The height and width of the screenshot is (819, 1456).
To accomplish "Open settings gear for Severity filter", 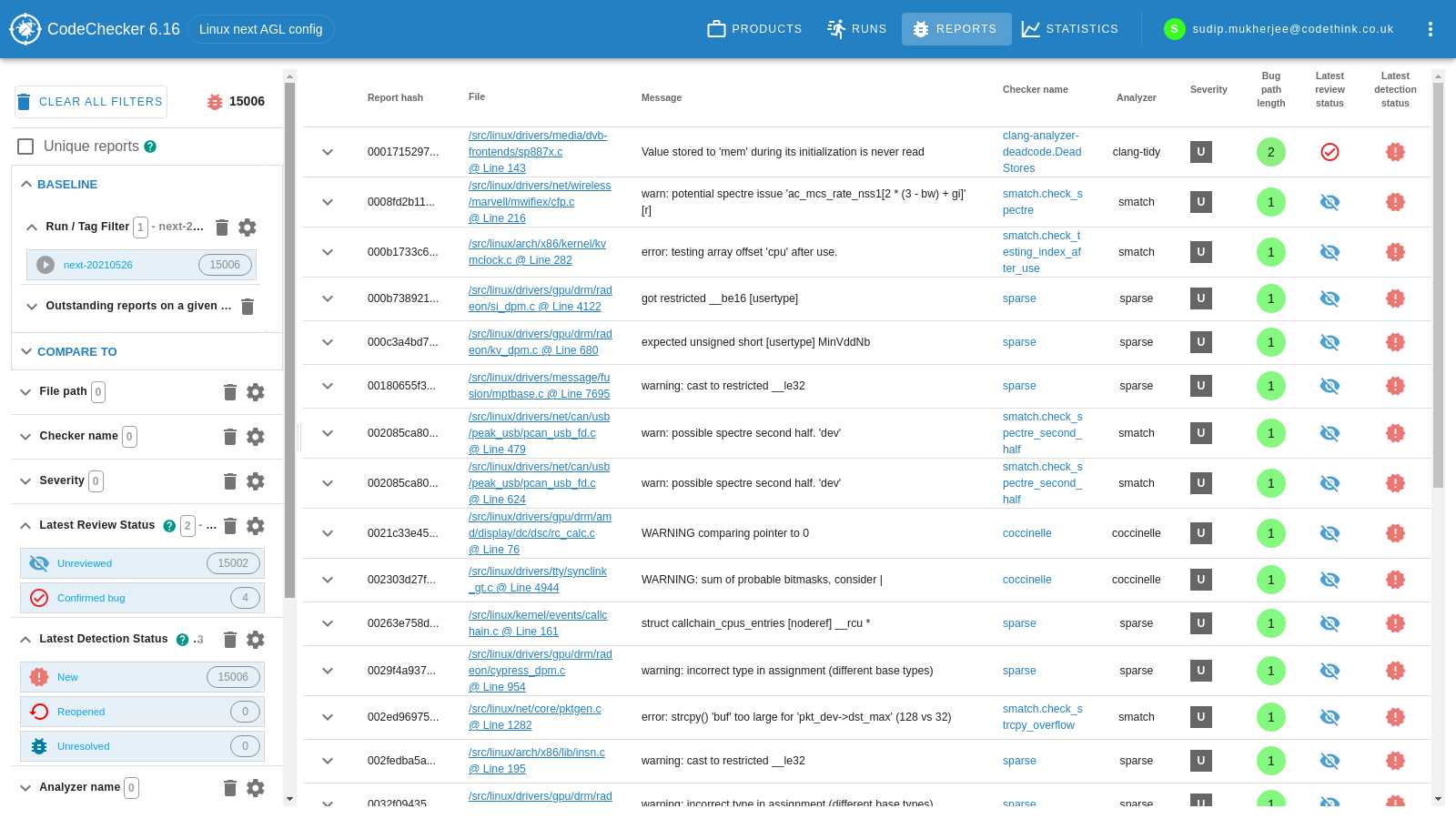I will click(256, 481).
